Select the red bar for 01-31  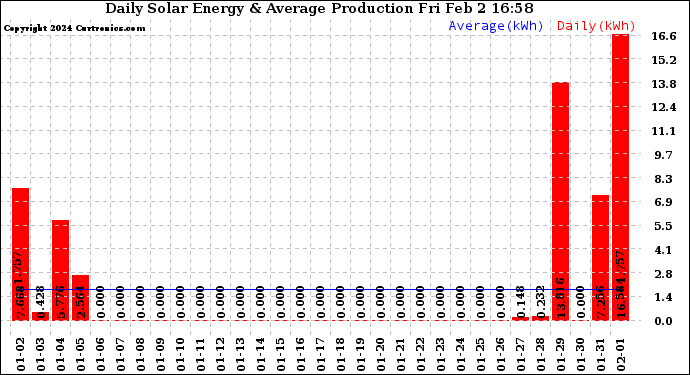tap(601, 258)
